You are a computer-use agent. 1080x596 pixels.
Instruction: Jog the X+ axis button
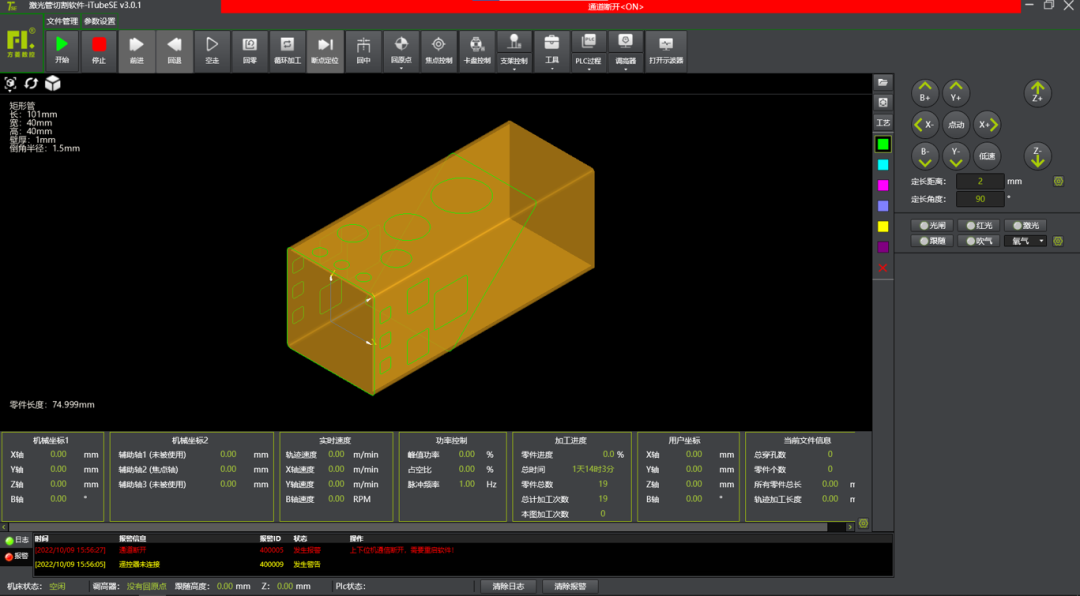coord(987,125)
